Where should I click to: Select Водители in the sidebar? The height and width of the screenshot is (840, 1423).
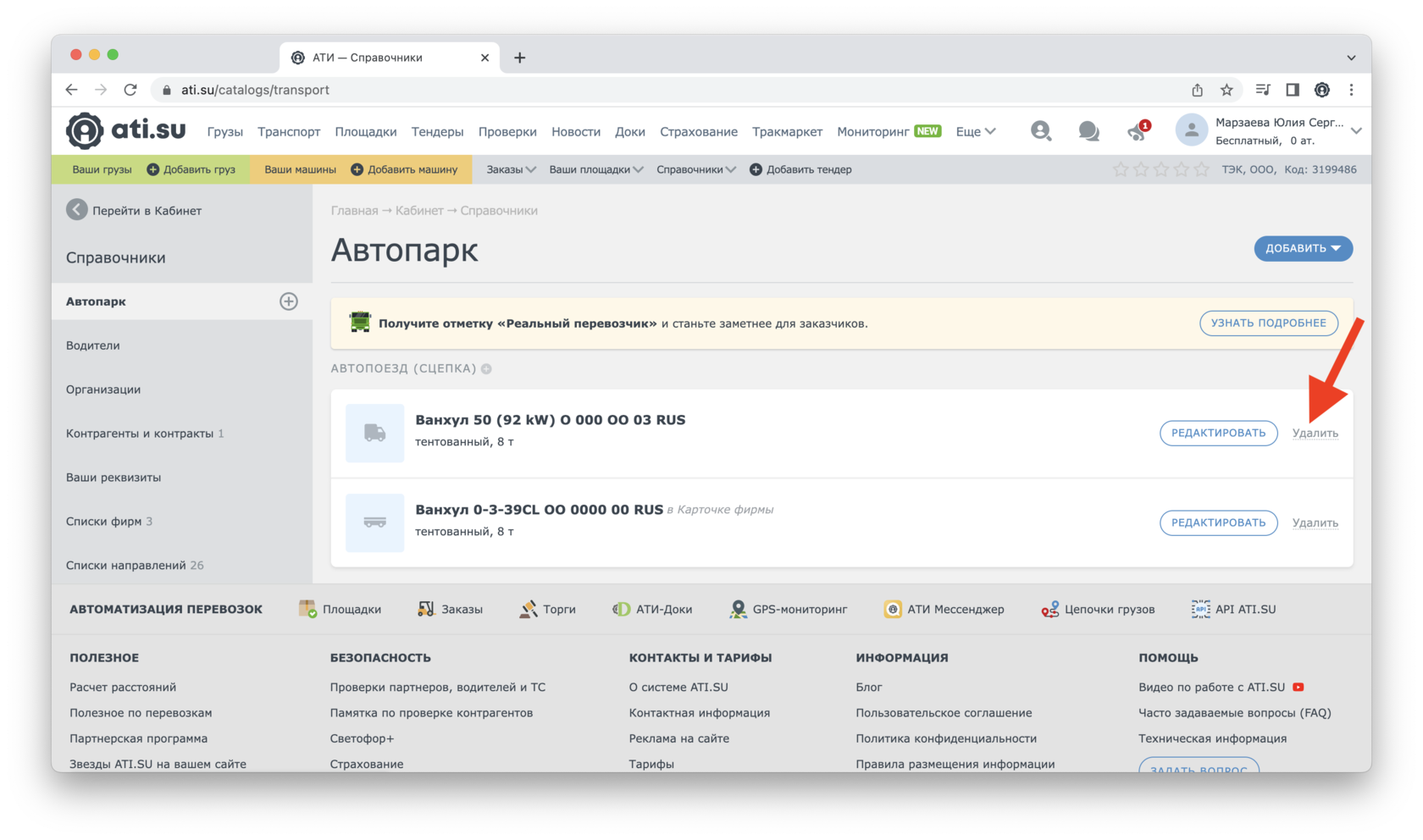pos(93,345)
